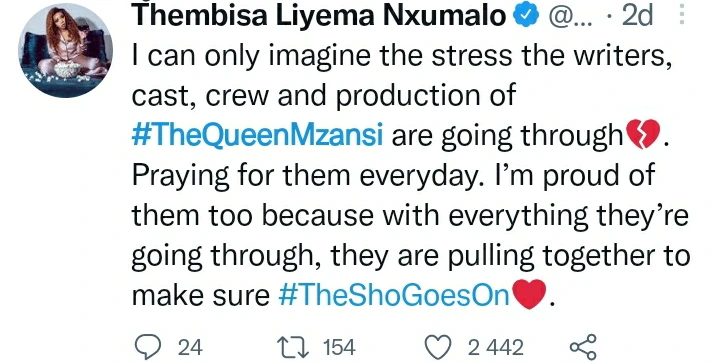The width and height of the screenshot is (717, 362).
Task: Click the truncated @... handle
Action: 570,16
